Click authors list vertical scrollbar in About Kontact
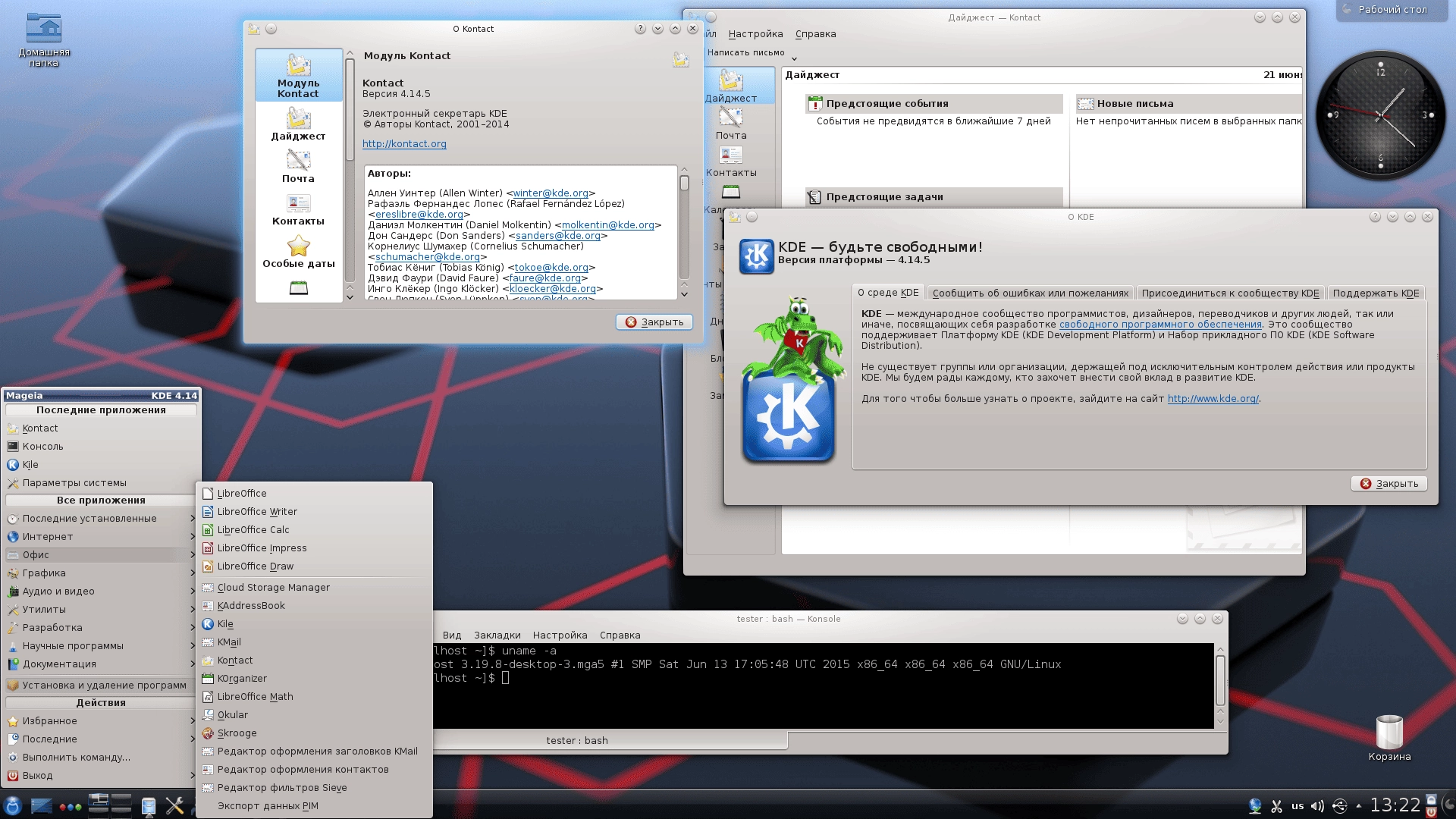The height and width of the screenshot is (819, 1456). (684, 232)
